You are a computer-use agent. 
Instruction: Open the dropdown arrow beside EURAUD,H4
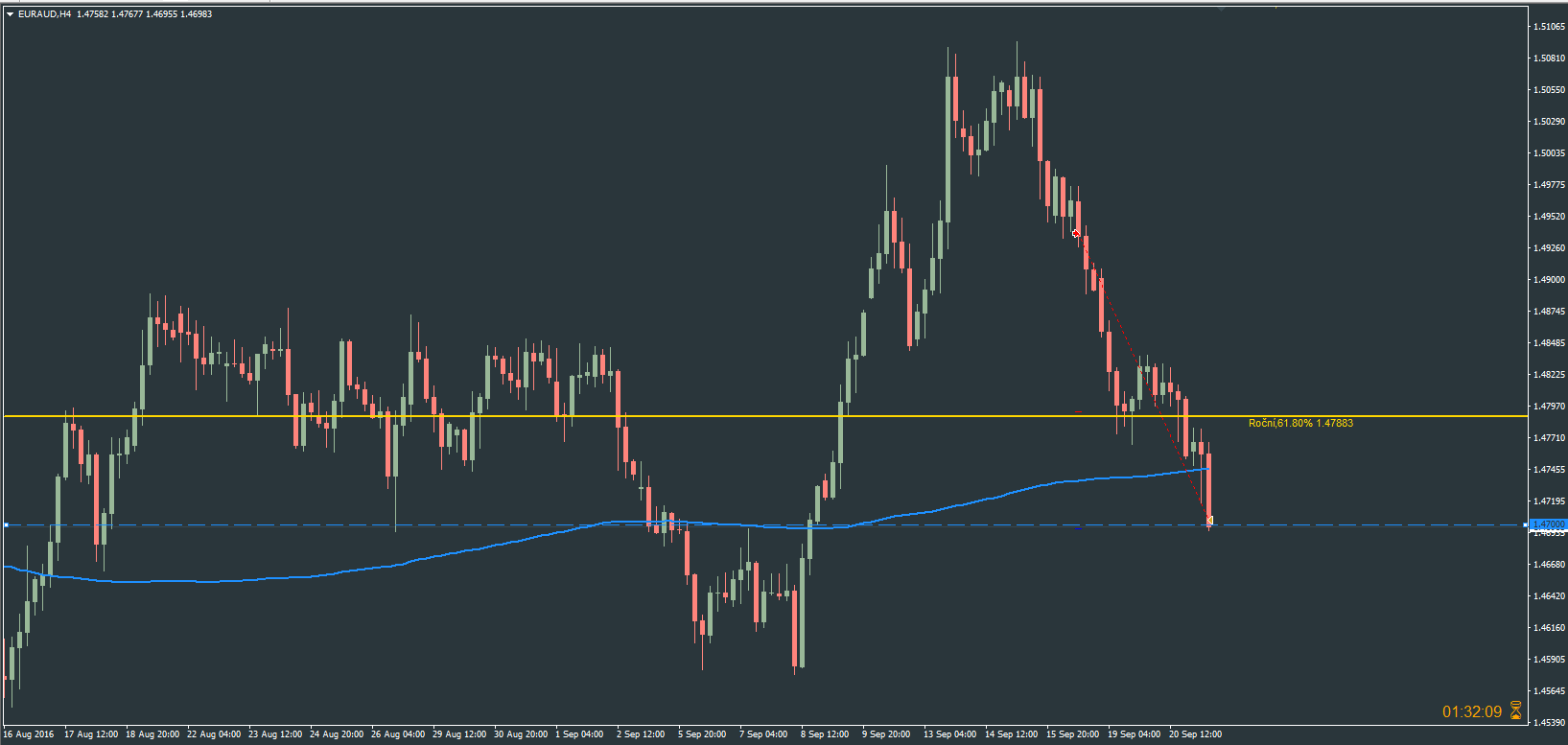(x=10, y=14)
